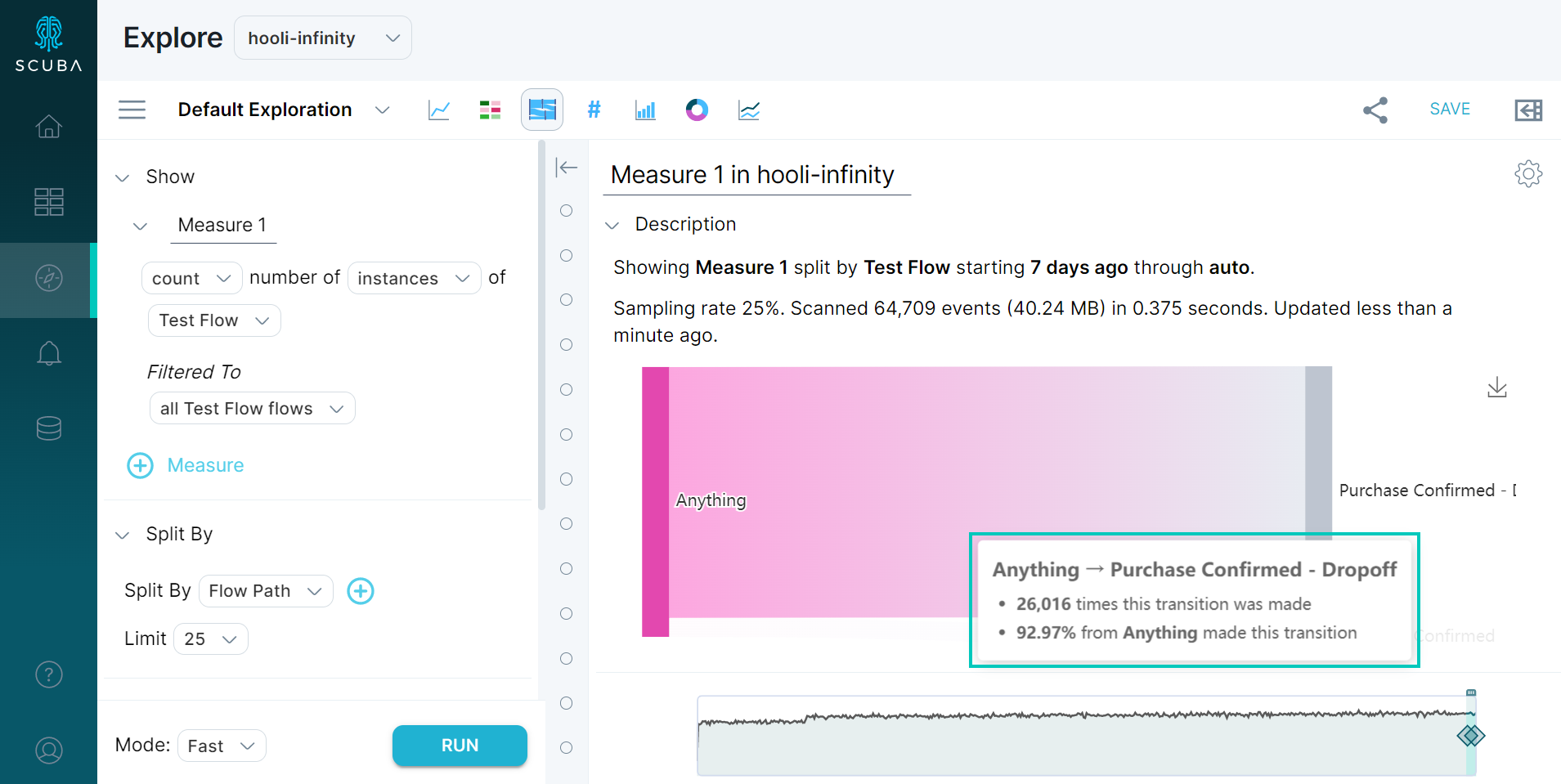Viewport: 1561px width, 784px height.
Task: Switch to the table heatmap view
Action: [x=490, y=110]
